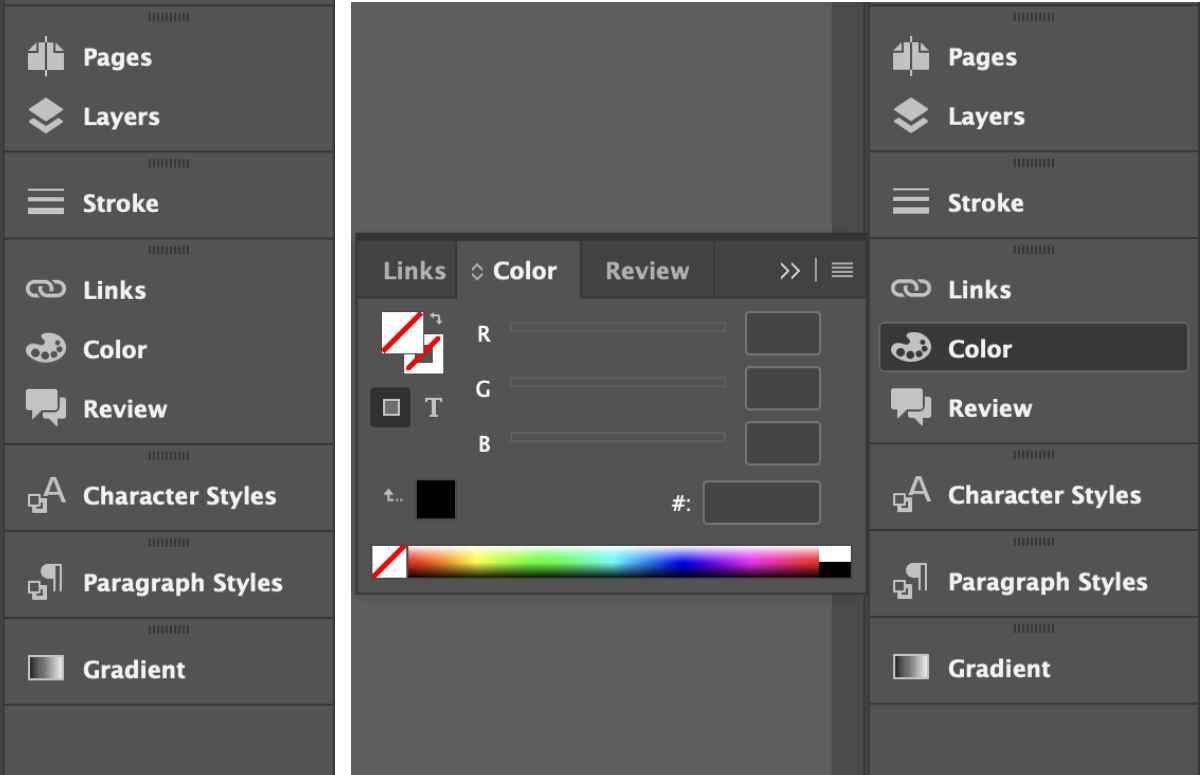Click the double chevron to reveal hidden tabs
The width and height of the screenshot is (1200, 775).
pos(790,270)
